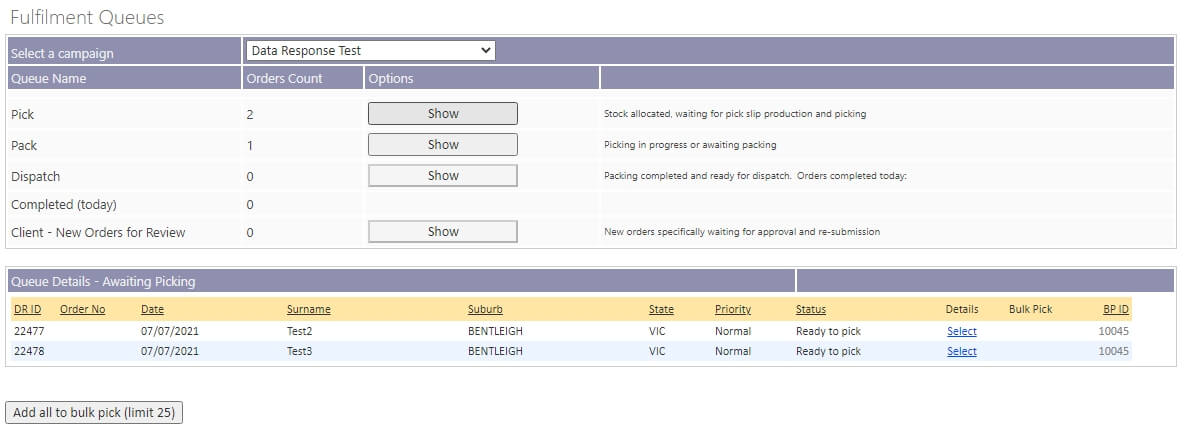Click Select link for order 22478
Screen dimensions: 1186x427
pyautogui.click(x=961, y=351)
